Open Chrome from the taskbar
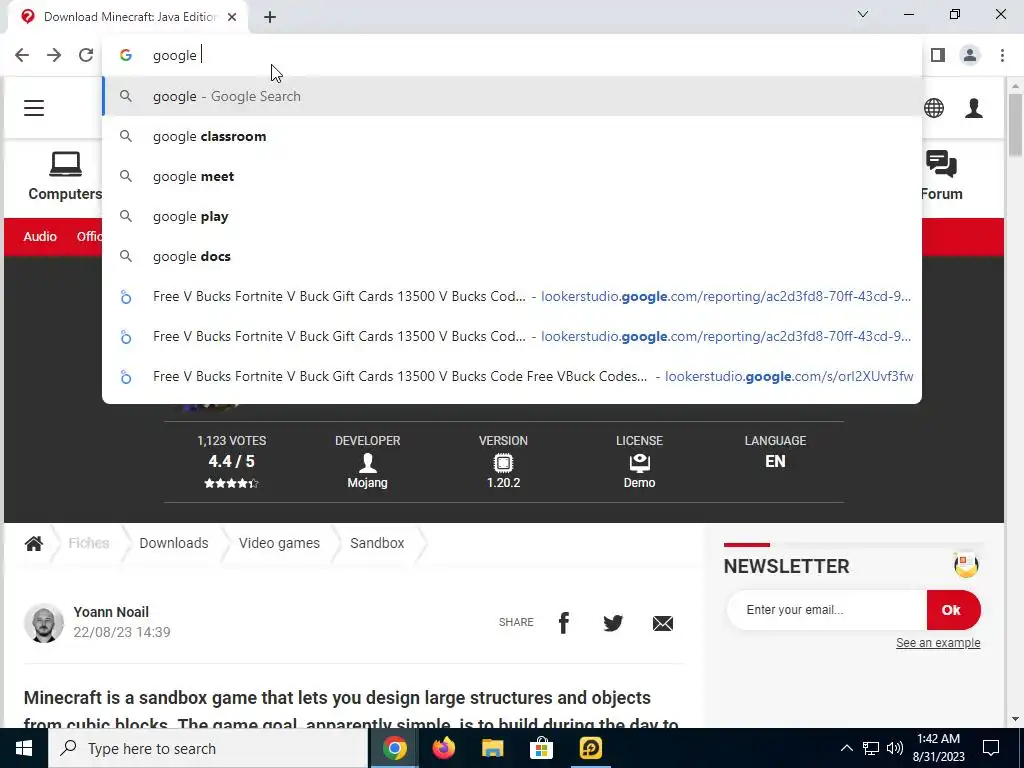The image size is (1024, 768). click(x=394, y=748)
